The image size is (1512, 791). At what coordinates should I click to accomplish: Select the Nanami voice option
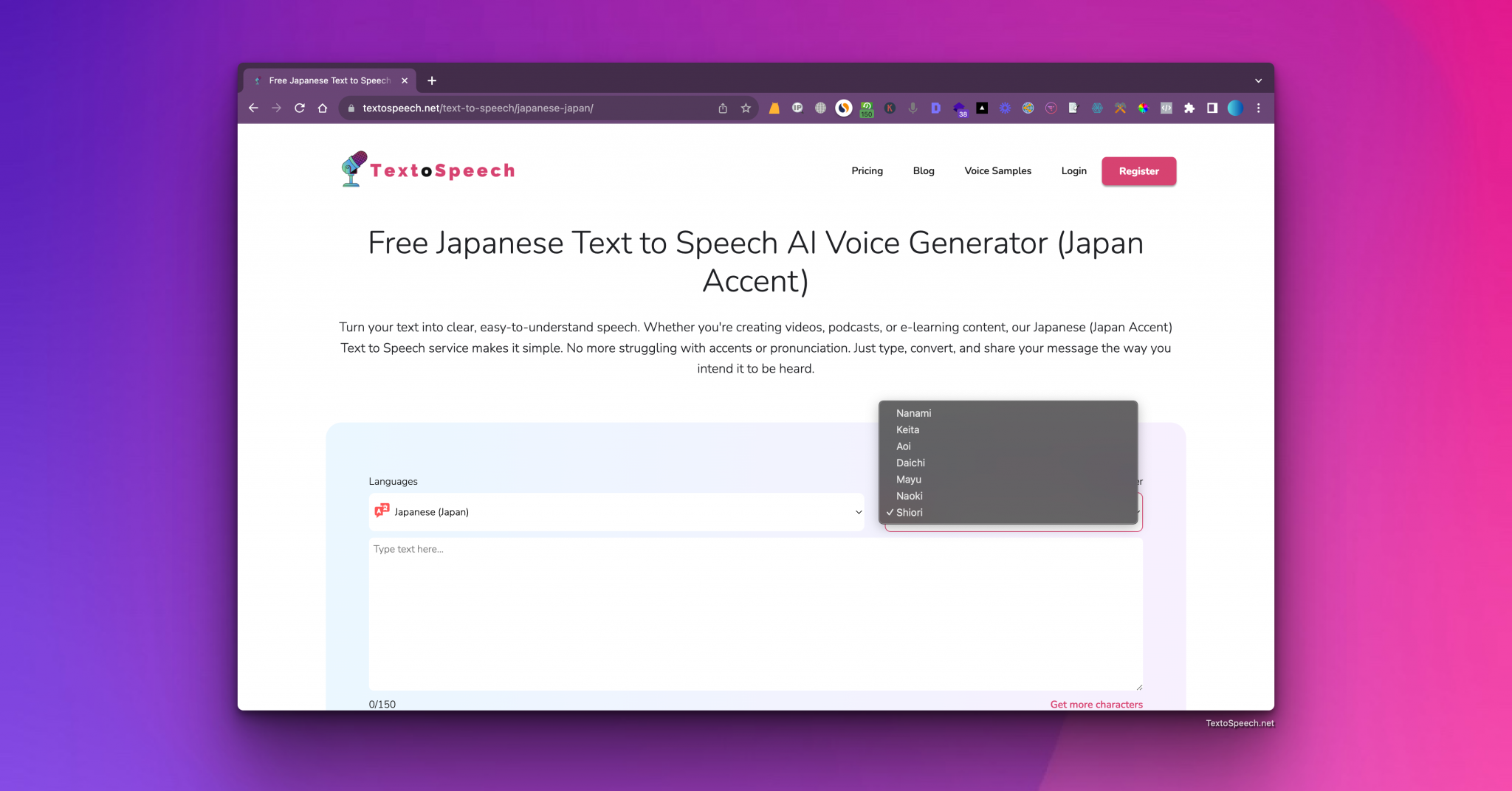point(914,413)
